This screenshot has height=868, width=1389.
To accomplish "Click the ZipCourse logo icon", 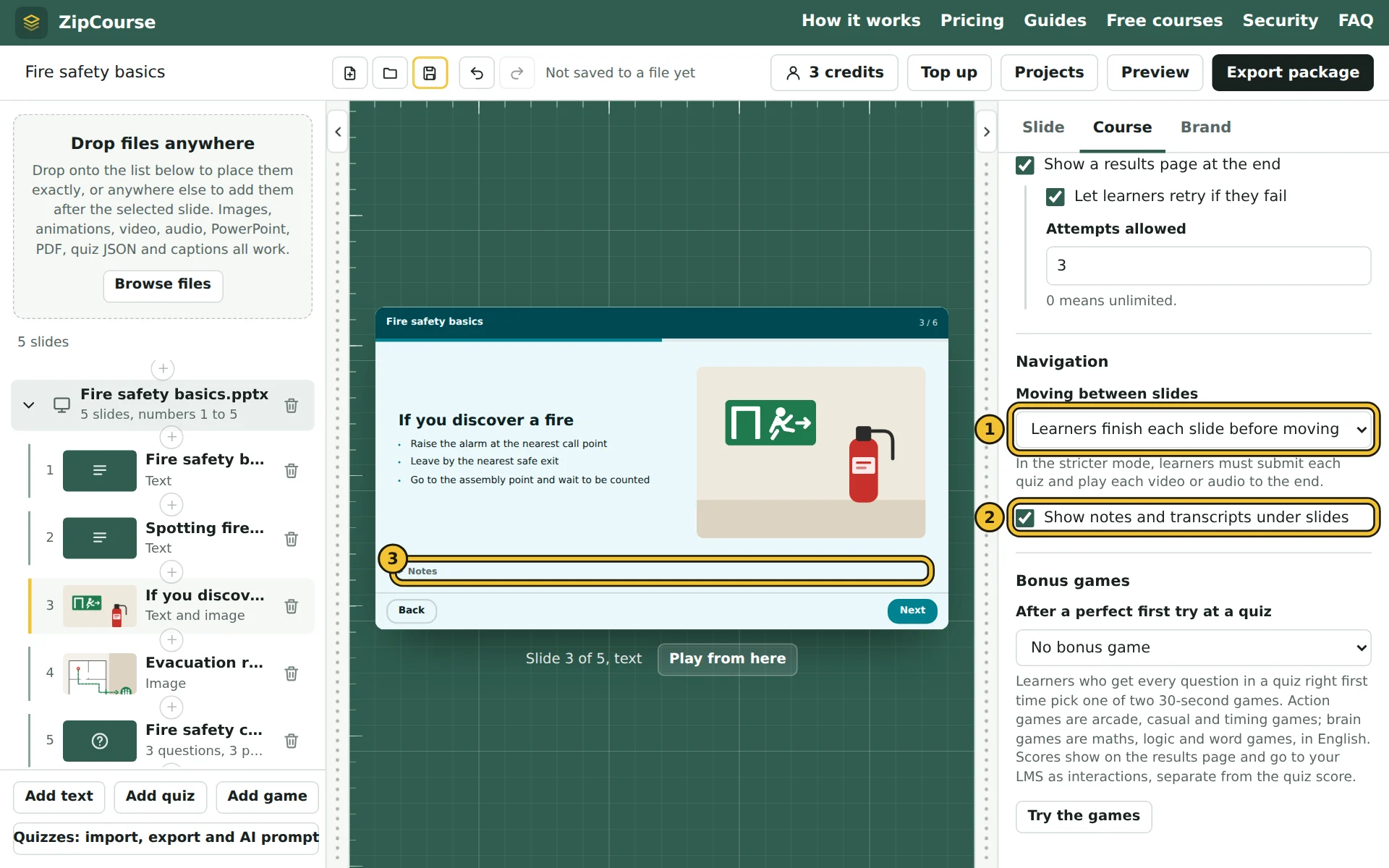I will [31, 22].
